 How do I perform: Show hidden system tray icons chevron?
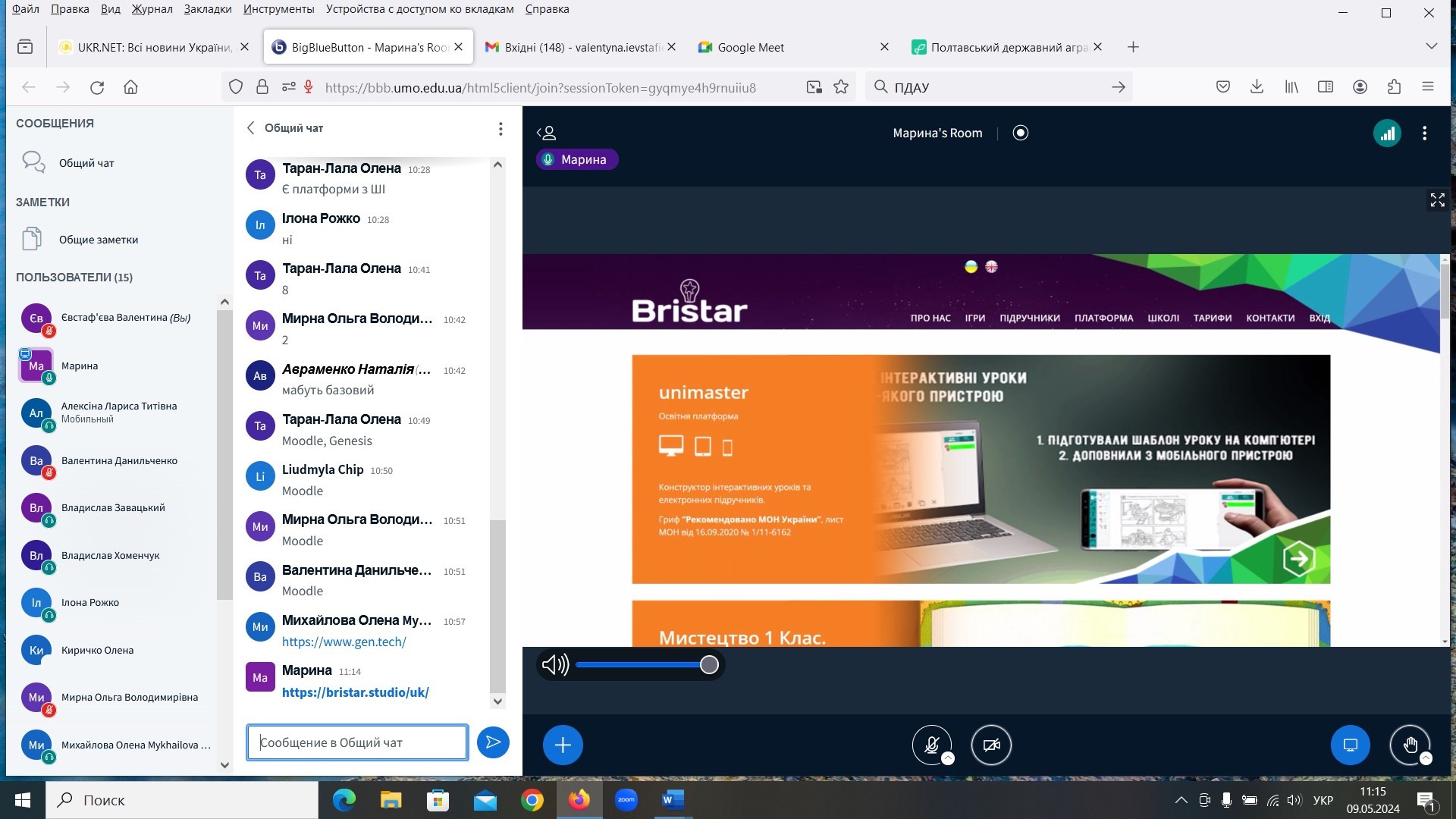pos(1181,800)
